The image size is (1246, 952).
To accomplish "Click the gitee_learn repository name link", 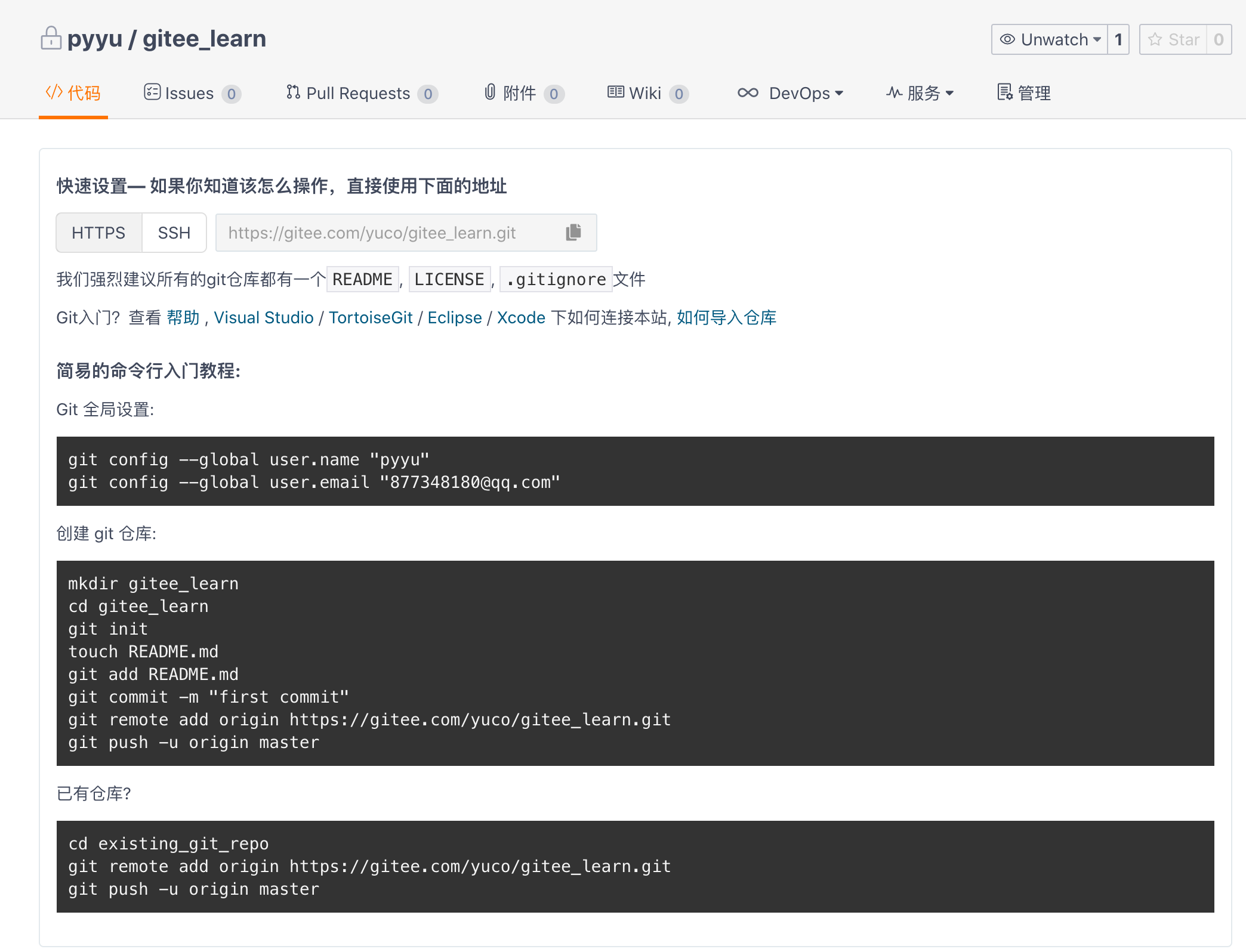I will pyautogui.click(x=204, y=39).
